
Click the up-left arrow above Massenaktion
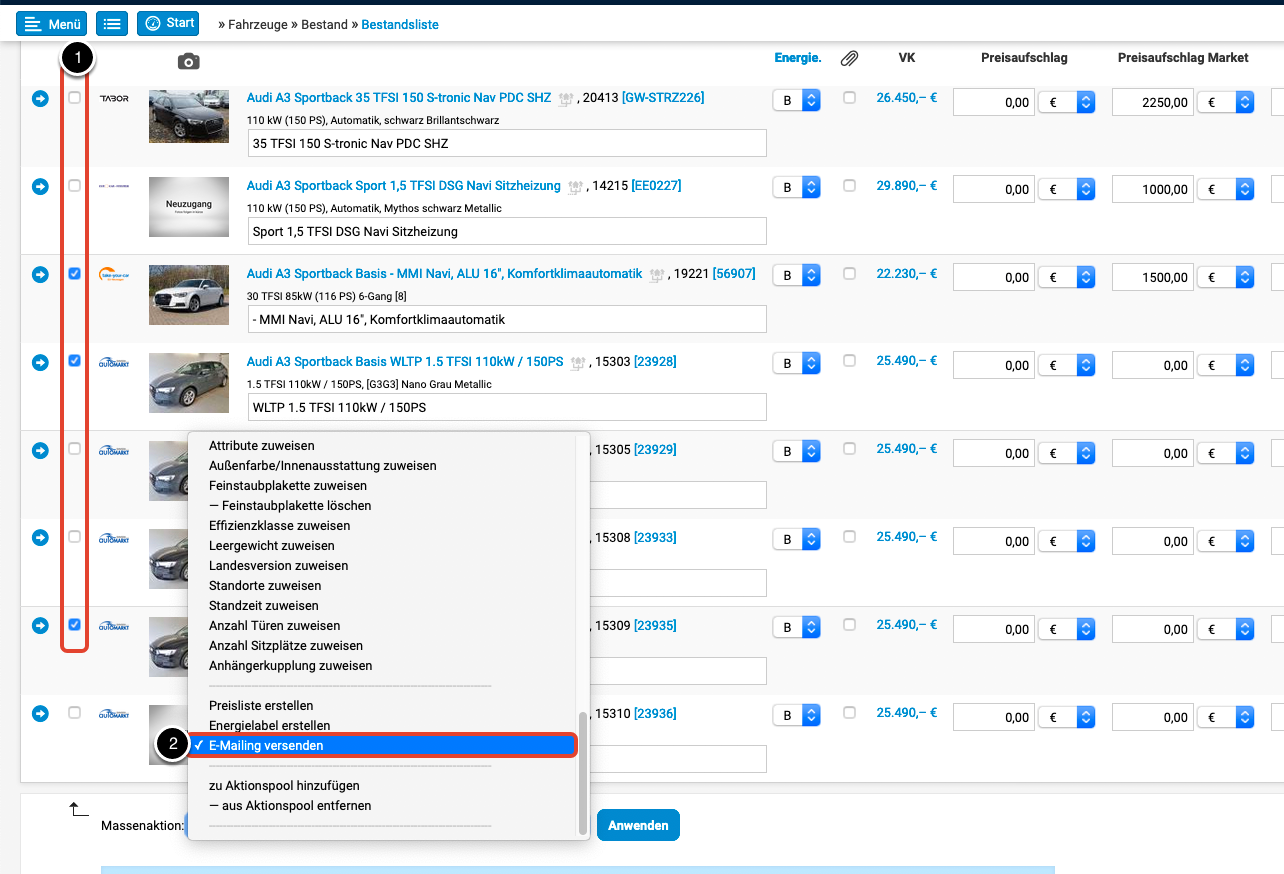[79, 809]
